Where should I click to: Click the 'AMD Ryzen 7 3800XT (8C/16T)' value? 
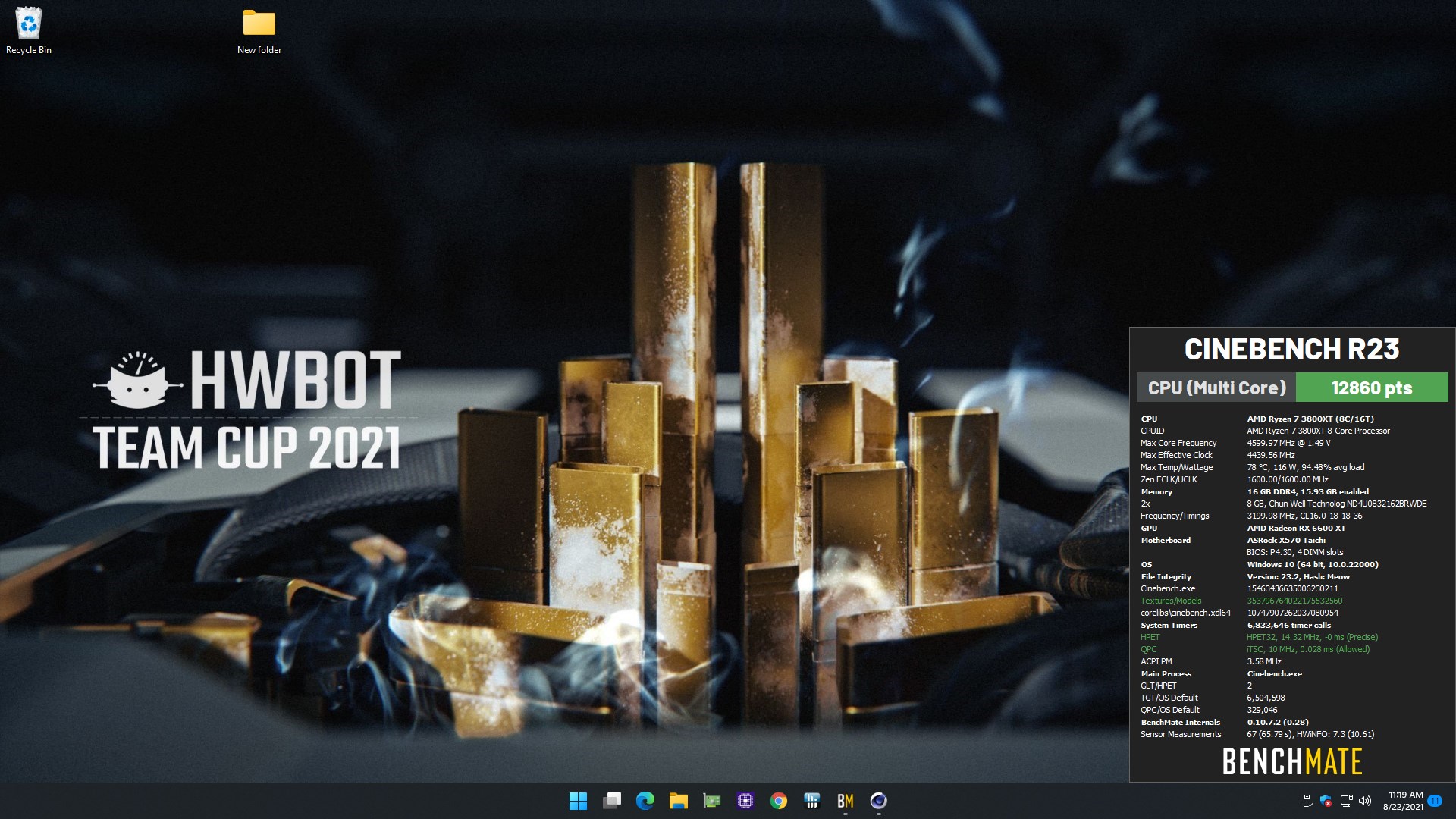(x=1310, y=419)
